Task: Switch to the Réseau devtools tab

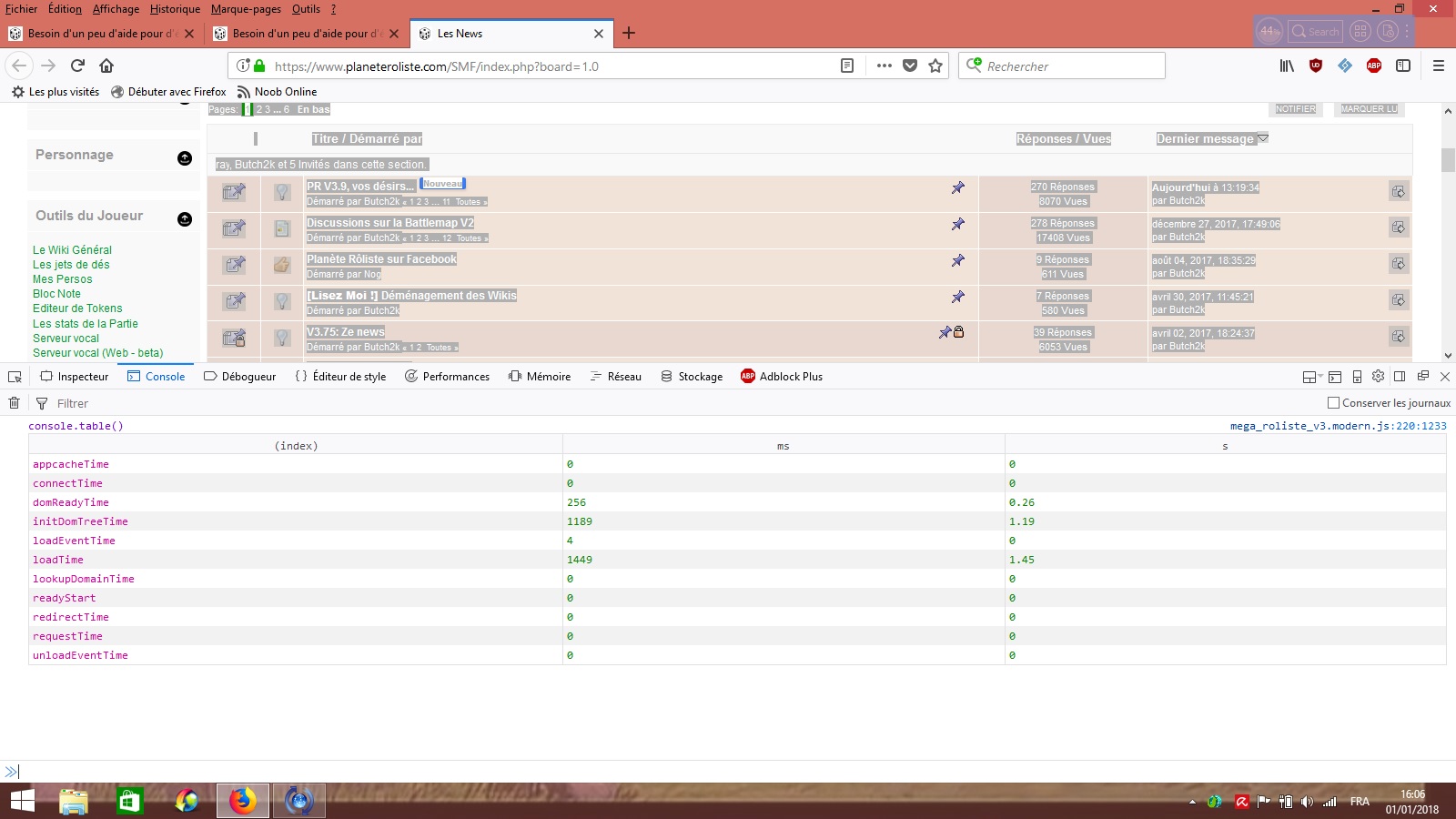Action: click(x=615, y=377)
